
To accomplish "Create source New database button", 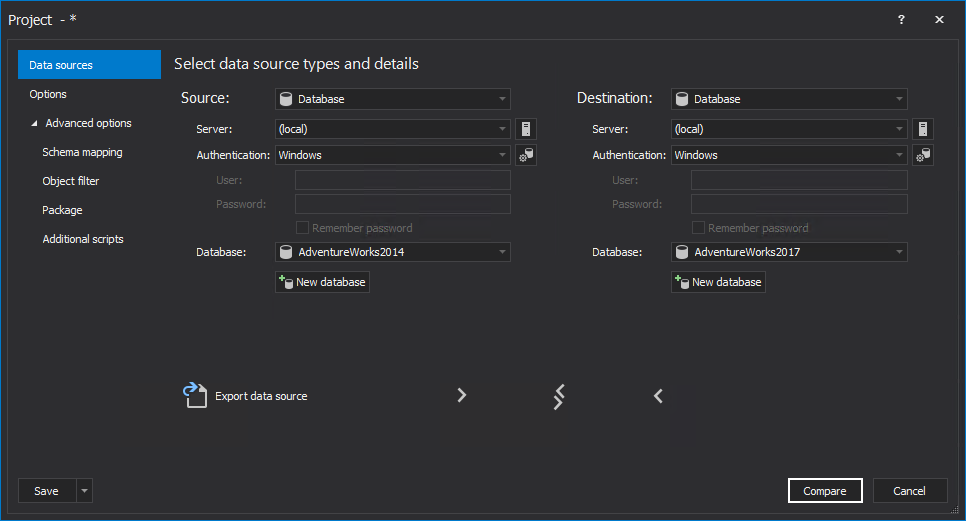I will coord(322,282).
